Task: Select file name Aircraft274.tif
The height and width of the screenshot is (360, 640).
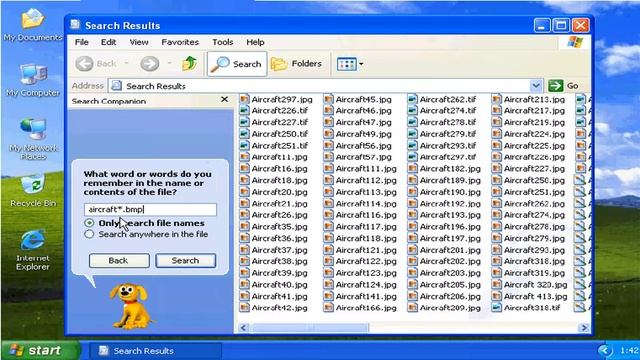Action: pos(448,111)
